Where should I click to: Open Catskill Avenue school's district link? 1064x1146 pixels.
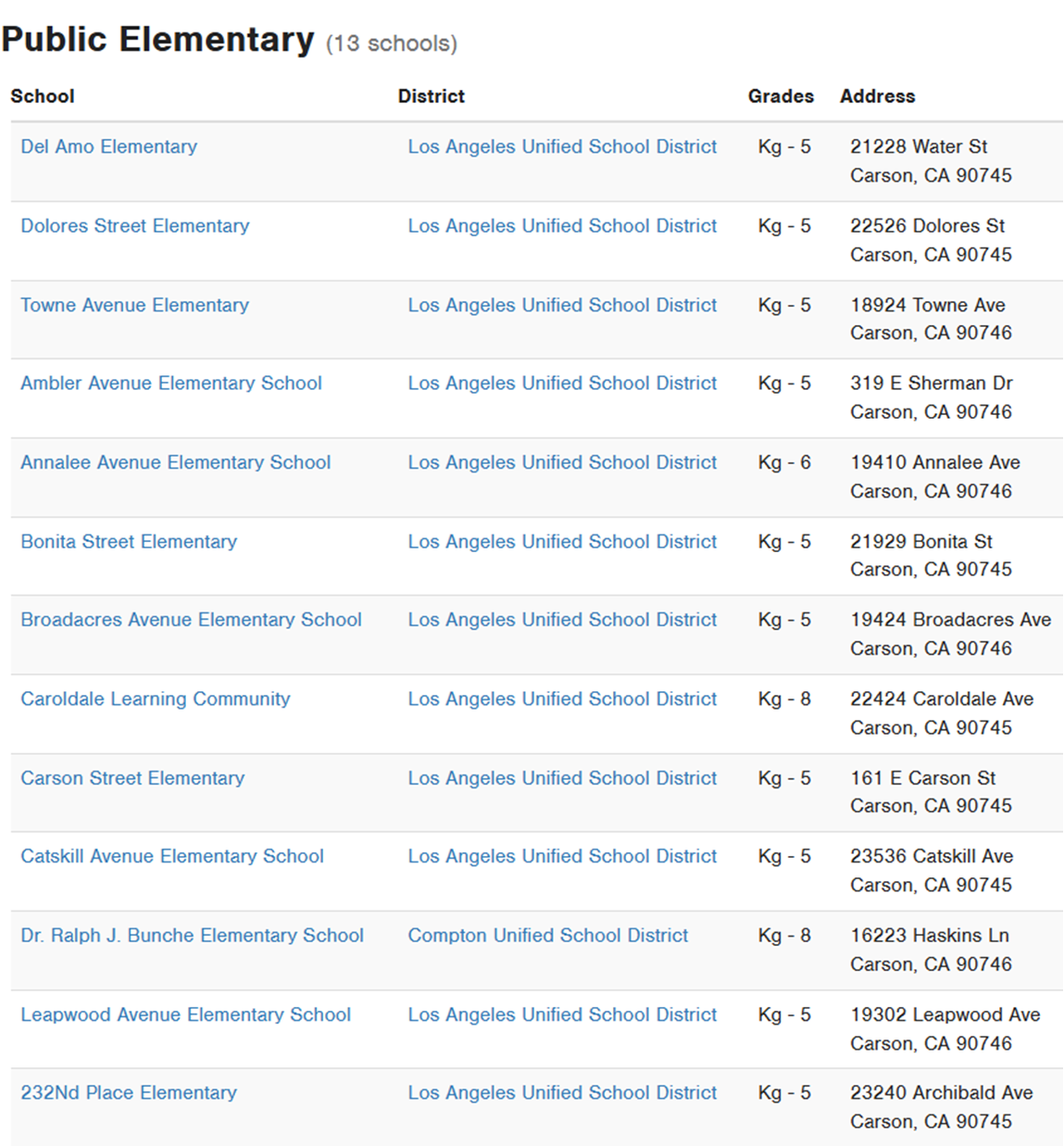[563, 857]
